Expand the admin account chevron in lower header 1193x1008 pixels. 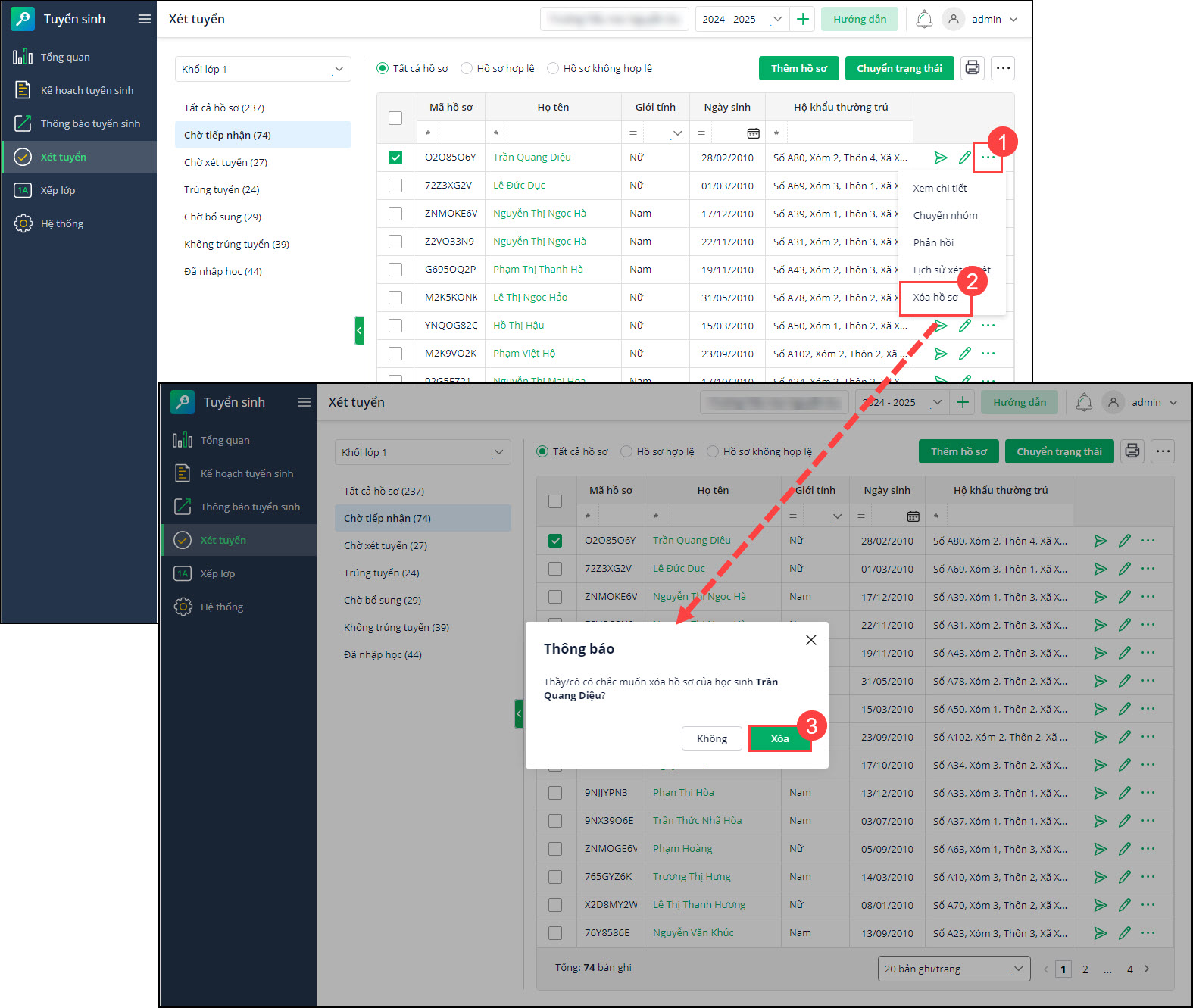pos(1173,403)
